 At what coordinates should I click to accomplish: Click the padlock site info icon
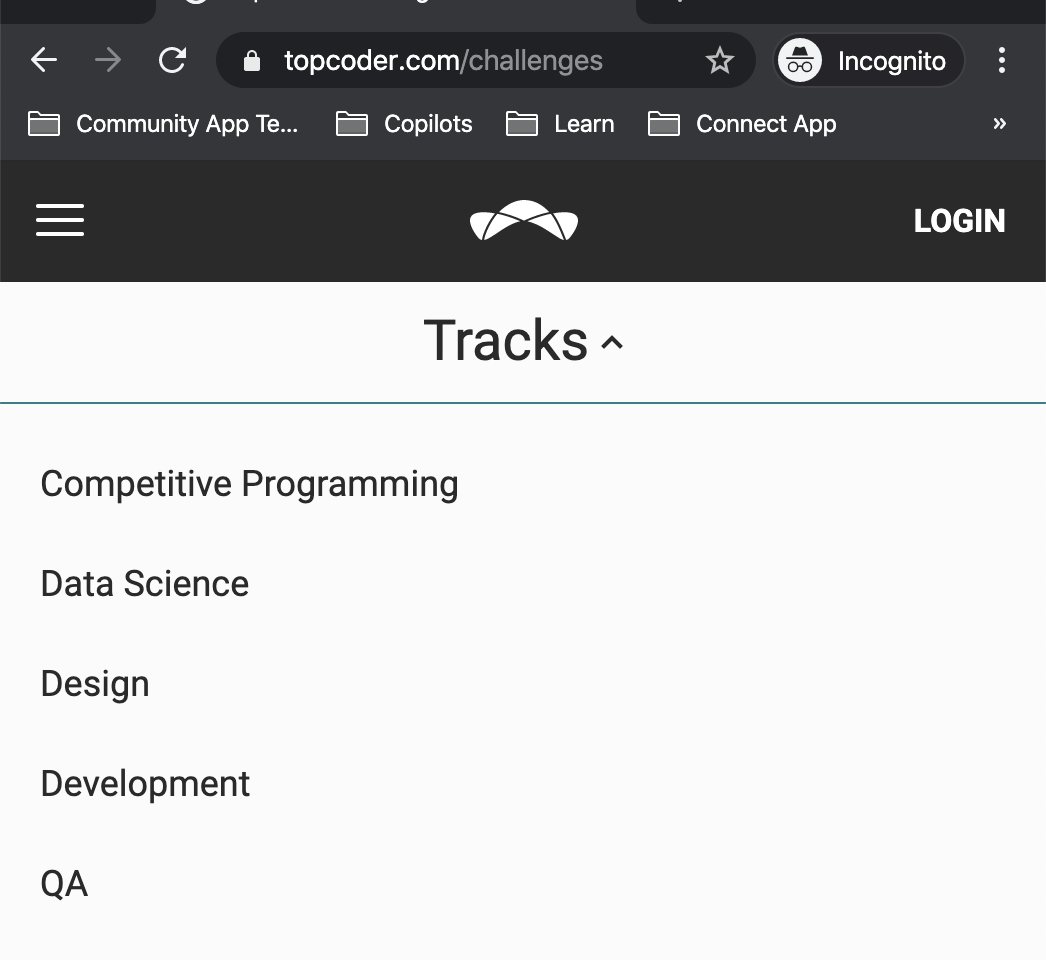click(x=251, y=61)
